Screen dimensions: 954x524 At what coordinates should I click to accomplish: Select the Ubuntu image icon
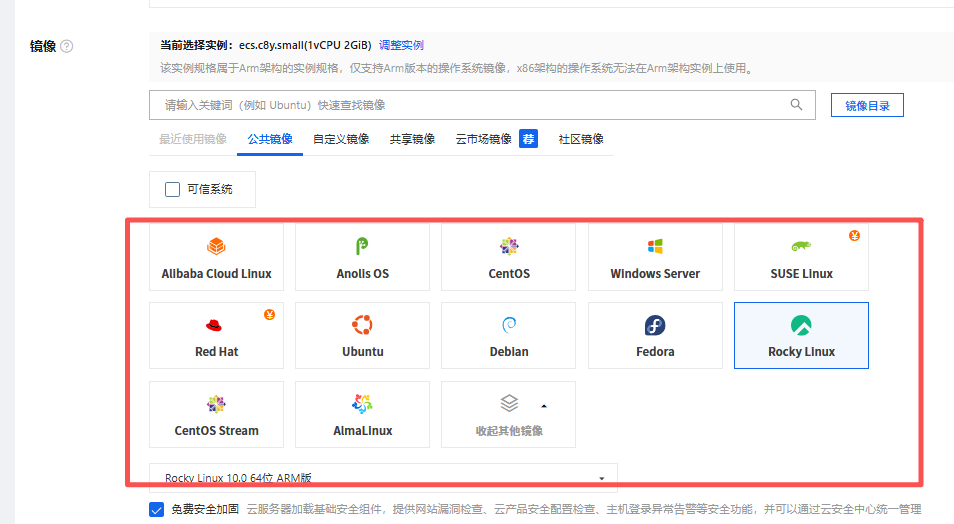[x=362, y=325]
